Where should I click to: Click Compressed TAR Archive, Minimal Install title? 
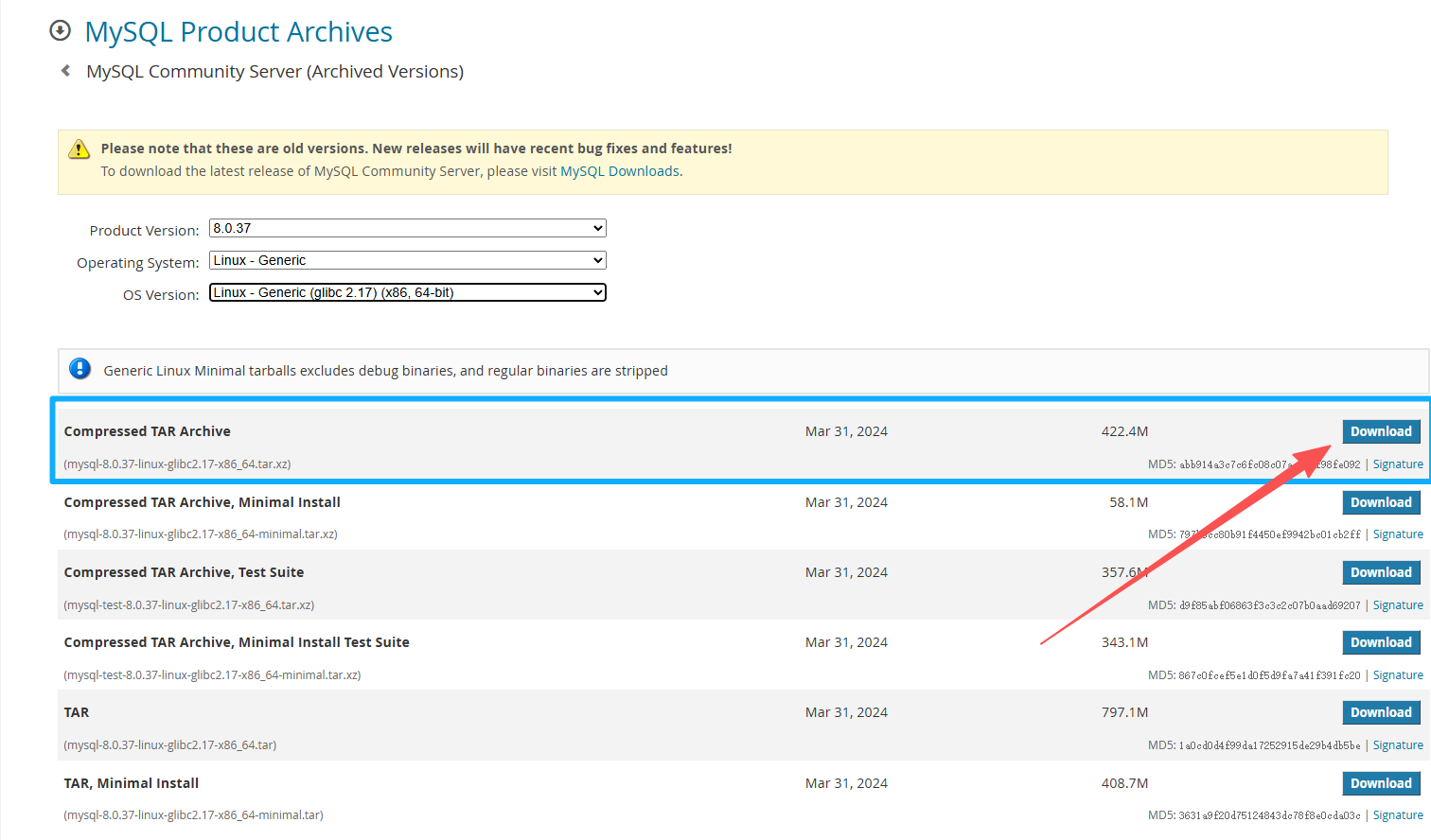tap(203, 502)
